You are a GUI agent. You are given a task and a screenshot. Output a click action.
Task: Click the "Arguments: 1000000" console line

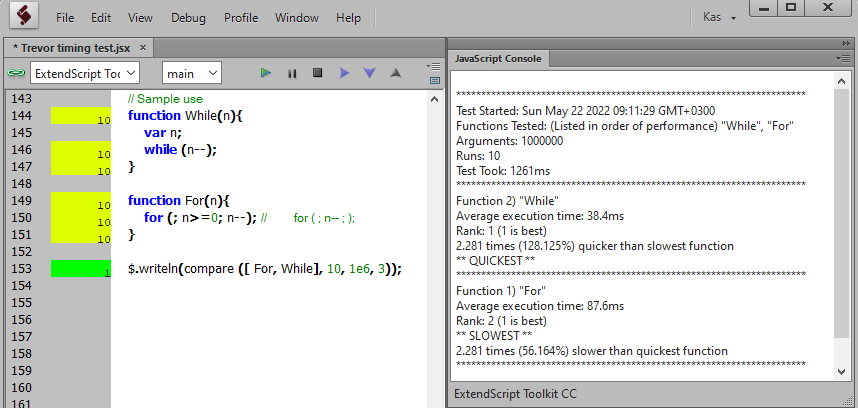(509, 141)
